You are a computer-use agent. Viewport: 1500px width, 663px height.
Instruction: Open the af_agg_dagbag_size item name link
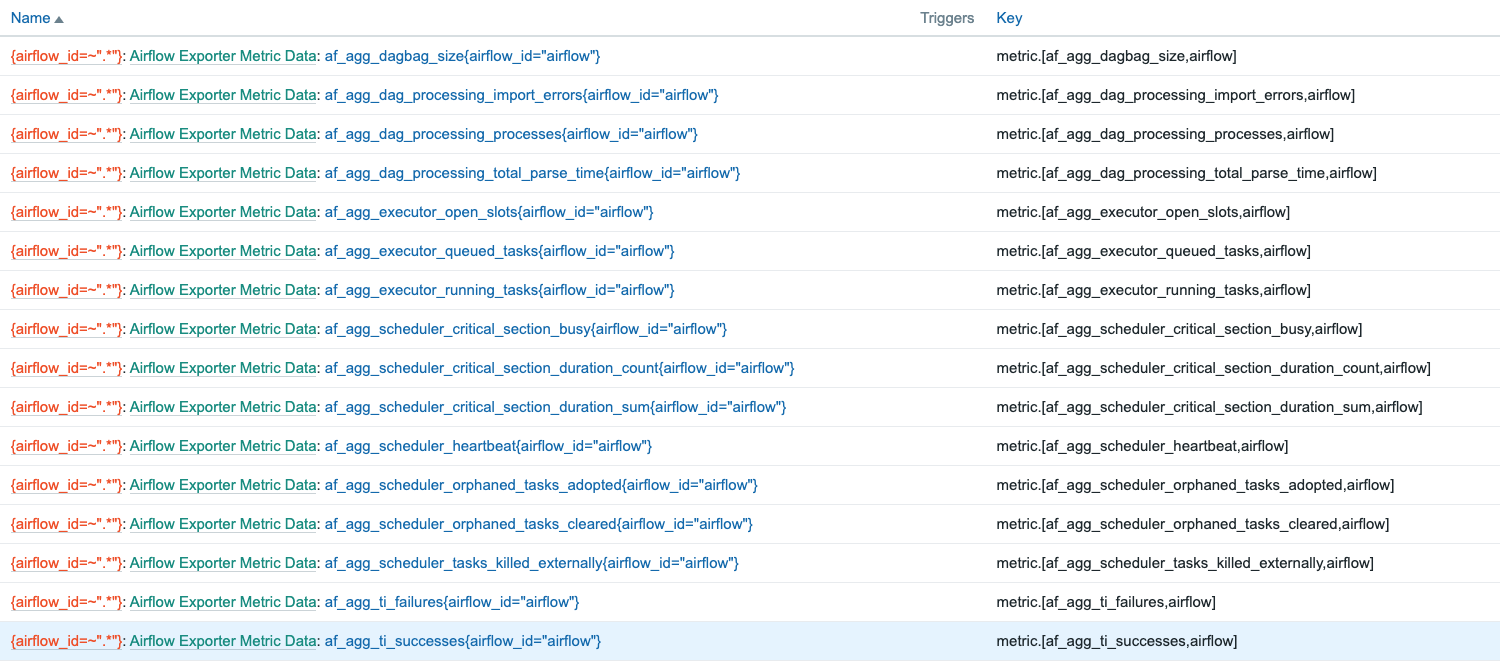(462, 56)
